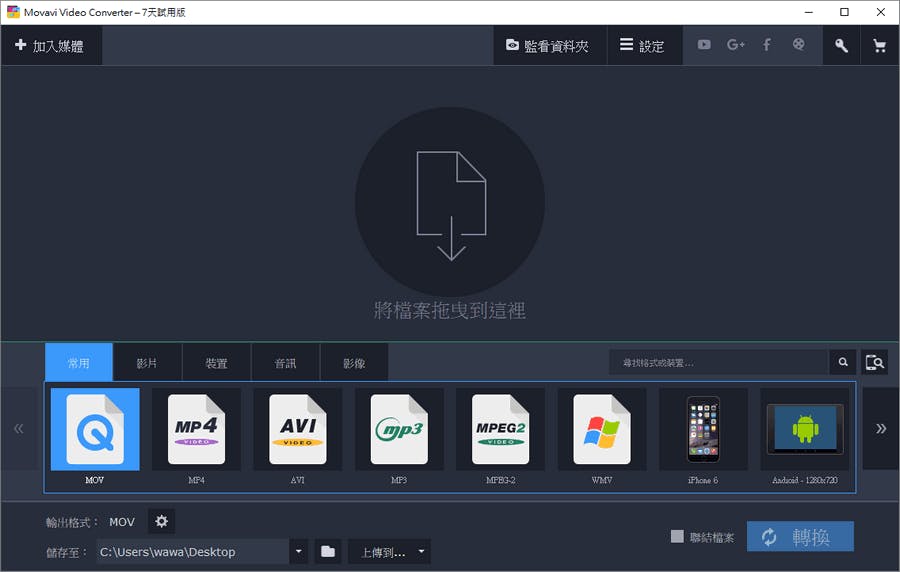Screen dimensions: 900x572
Task: Click the format search input field
Action: [719, 363]
